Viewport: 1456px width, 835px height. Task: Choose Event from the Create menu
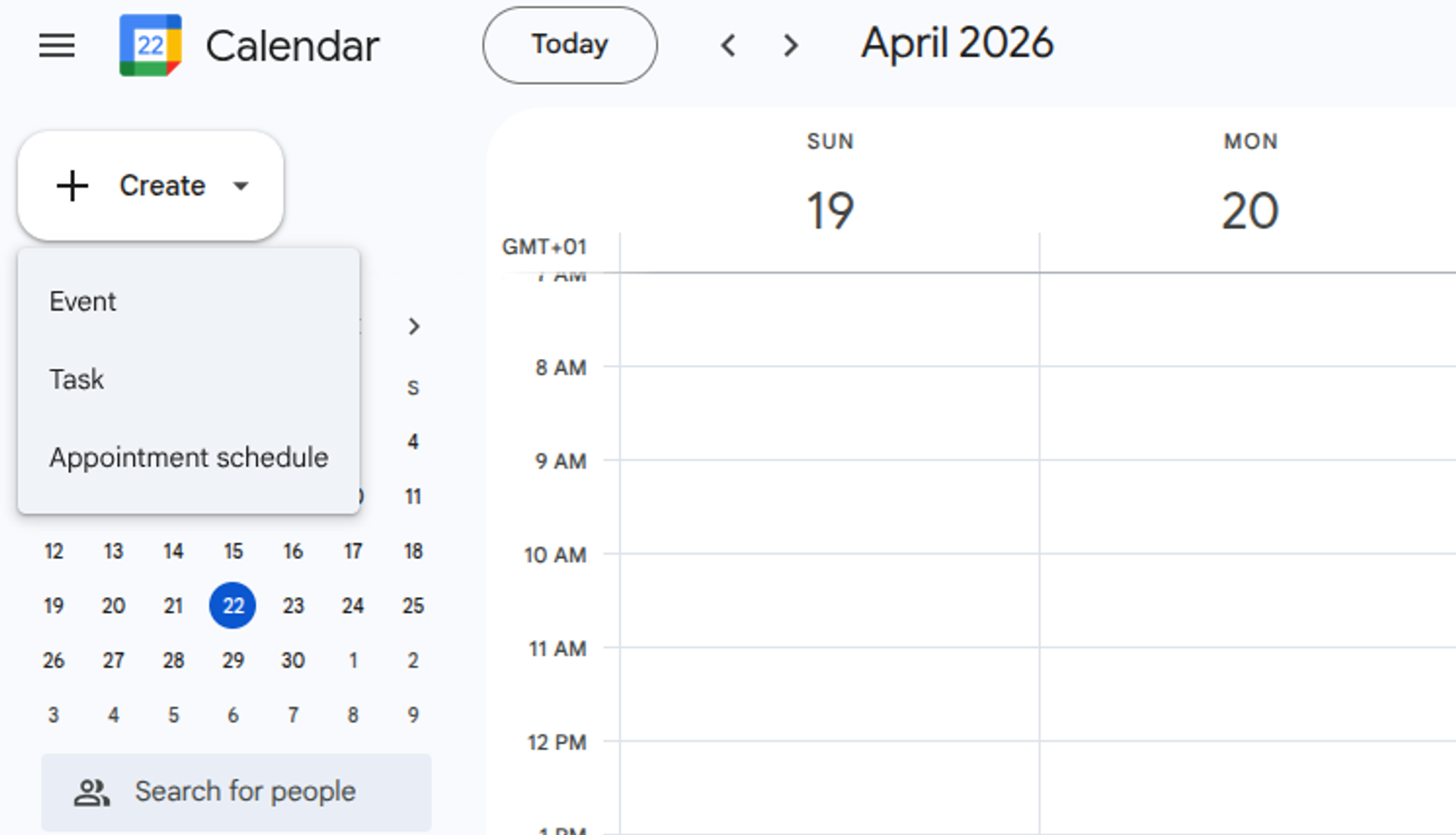tap(83, 301)
